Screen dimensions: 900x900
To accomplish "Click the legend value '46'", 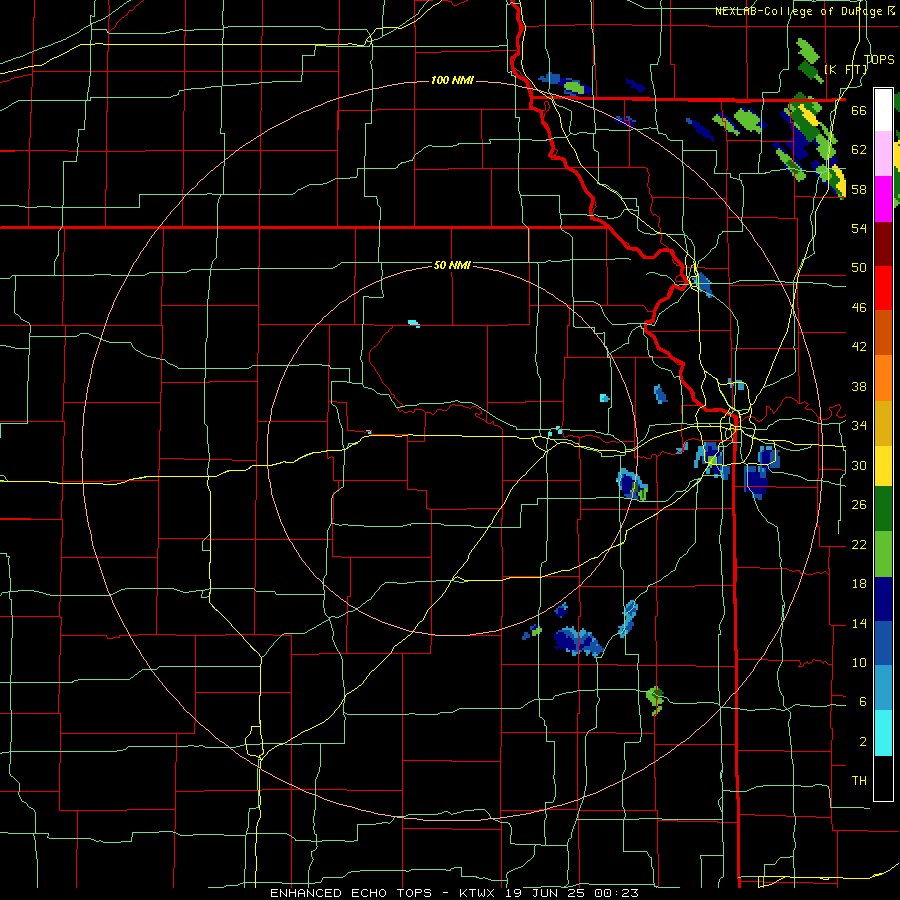I will click(859, 308).
